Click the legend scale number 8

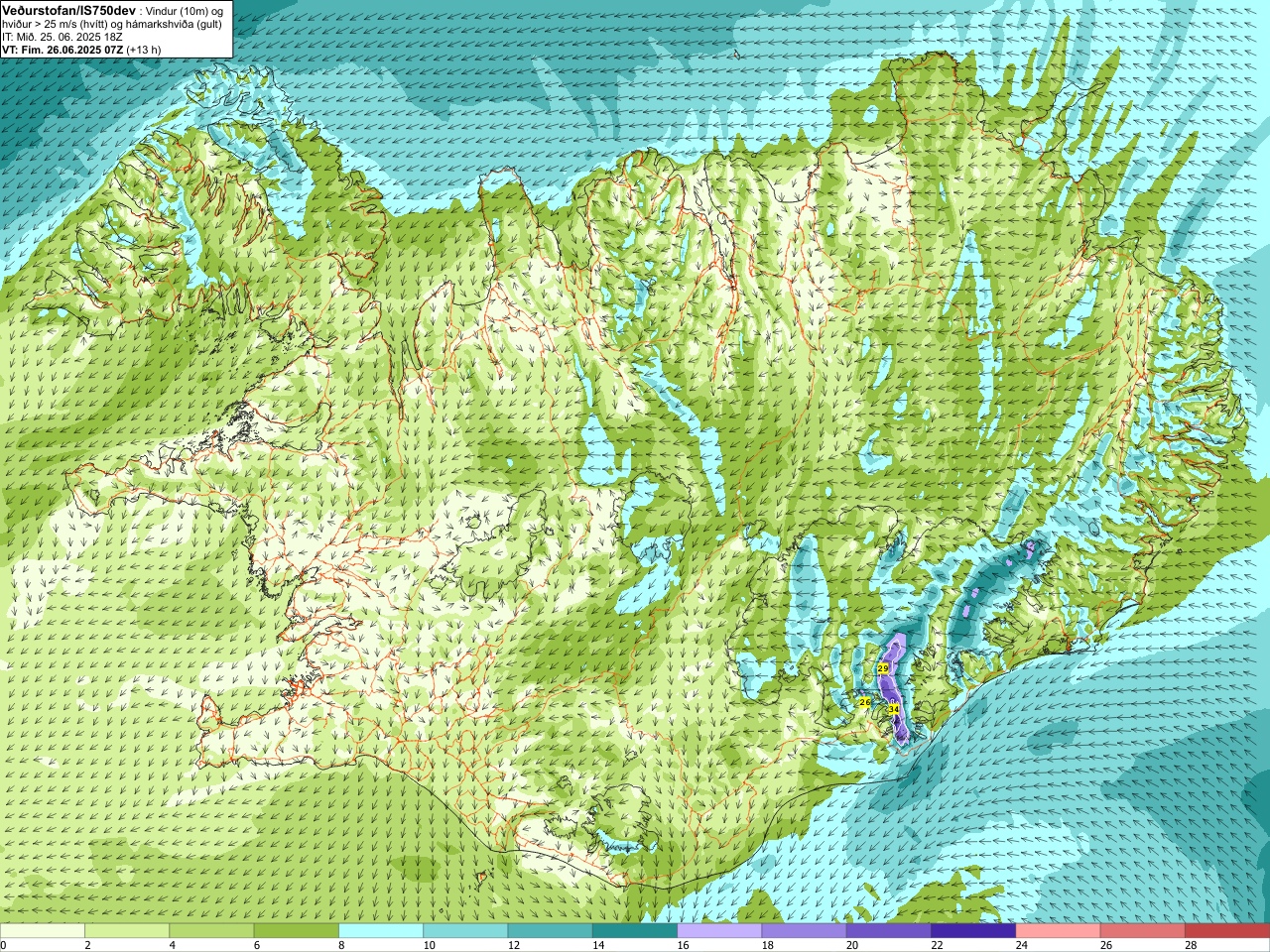pos(340,945)
